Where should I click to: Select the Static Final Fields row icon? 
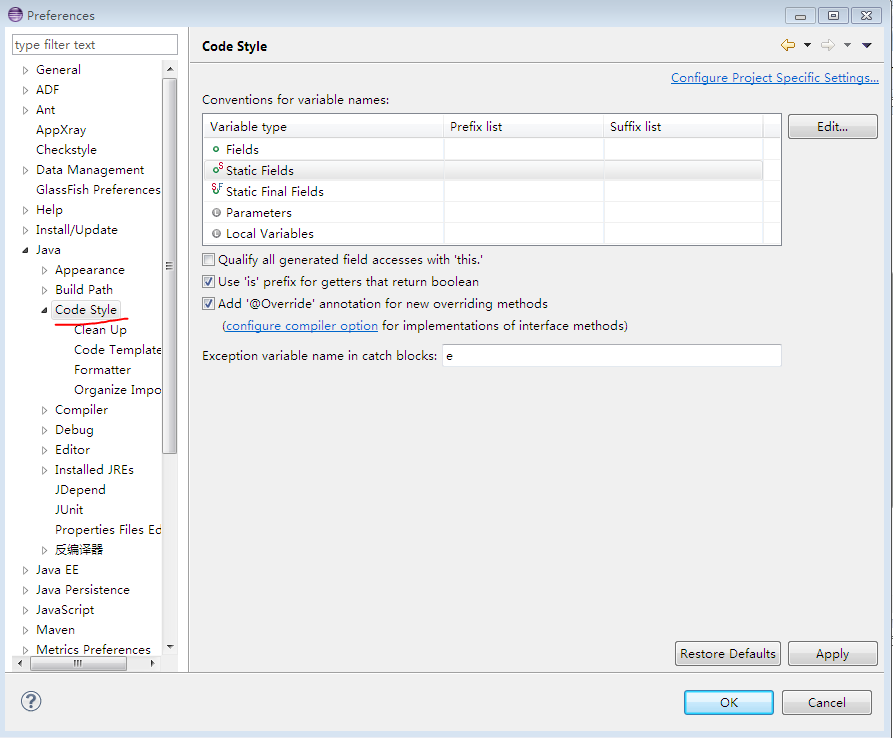[217, 189]
